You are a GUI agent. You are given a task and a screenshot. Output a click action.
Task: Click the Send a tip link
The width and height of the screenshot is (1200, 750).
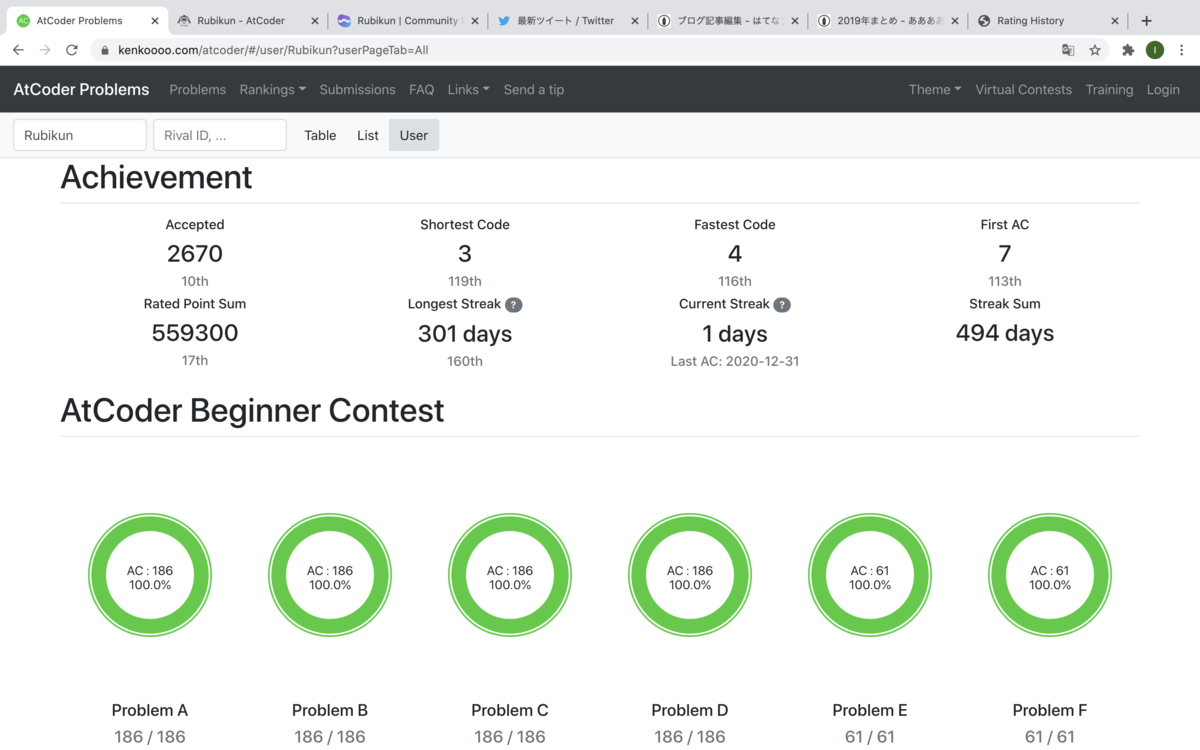(x=534, y=90)
